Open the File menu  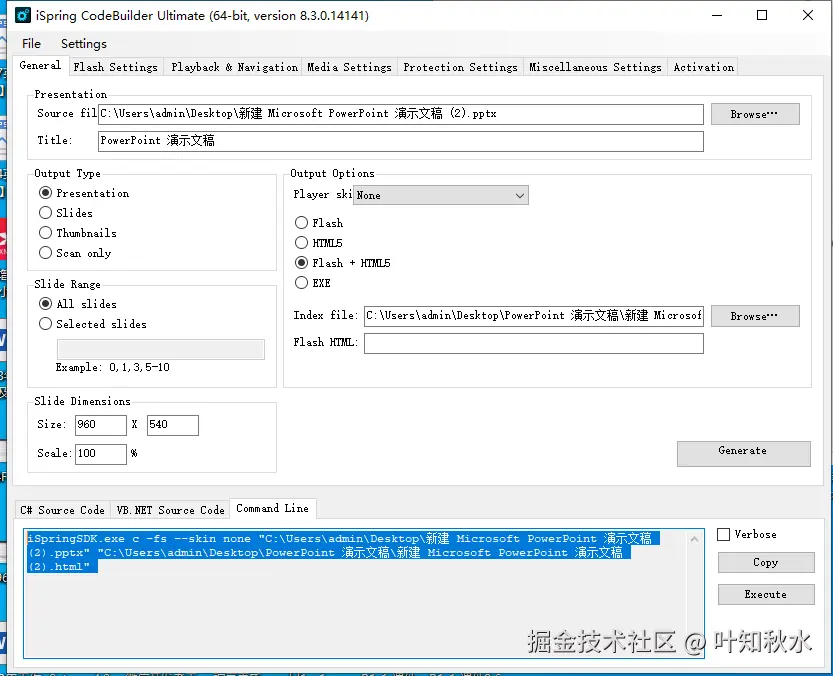click(x=31, y=44)
